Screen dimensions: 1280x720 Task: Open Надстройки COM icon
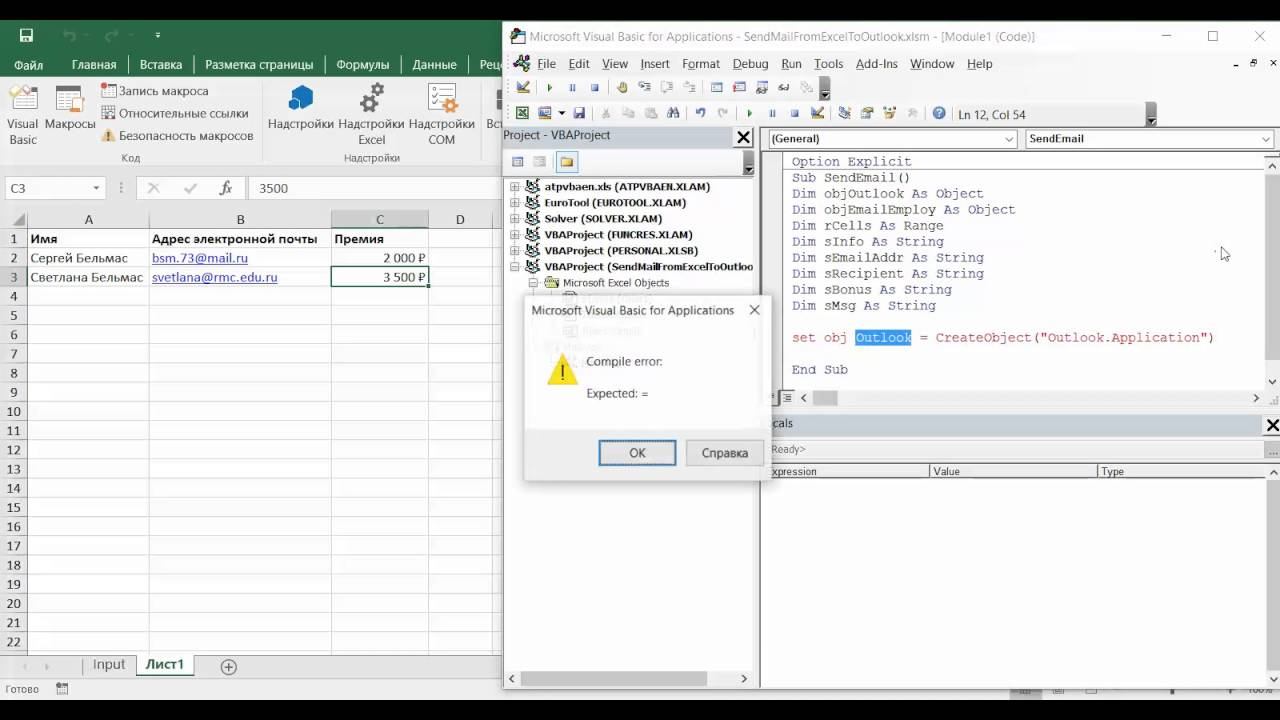pyautogui.click(x=441, y=115)
